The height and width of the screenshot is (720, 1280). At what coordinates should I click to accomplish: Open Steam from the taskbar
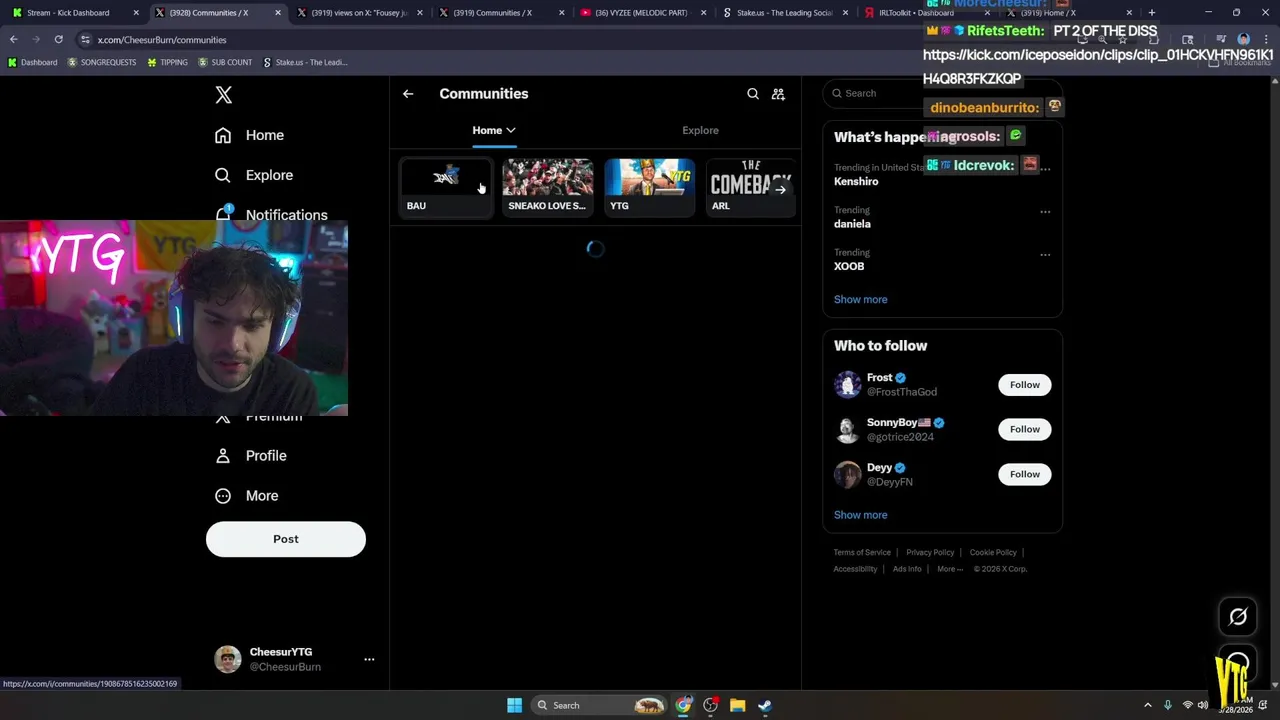(x=765, y=705)
